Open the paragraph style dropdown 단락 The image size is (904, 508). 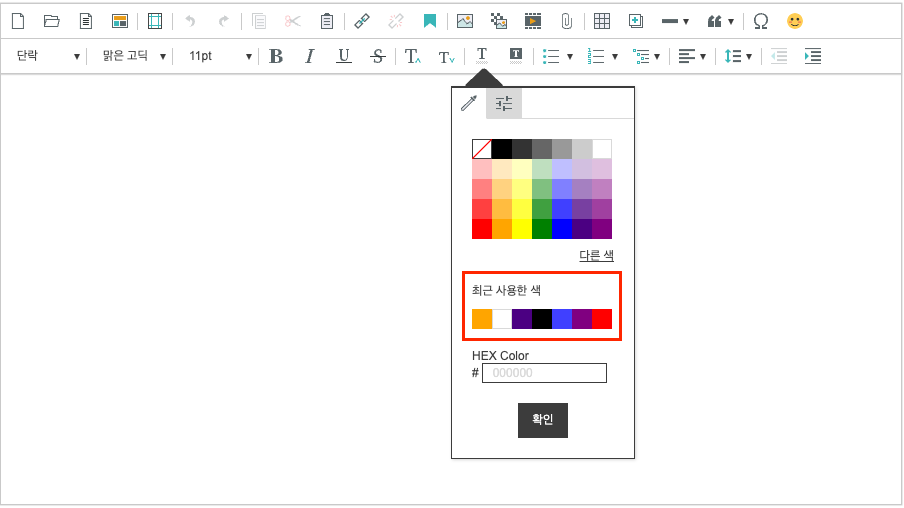click(47, 56)
